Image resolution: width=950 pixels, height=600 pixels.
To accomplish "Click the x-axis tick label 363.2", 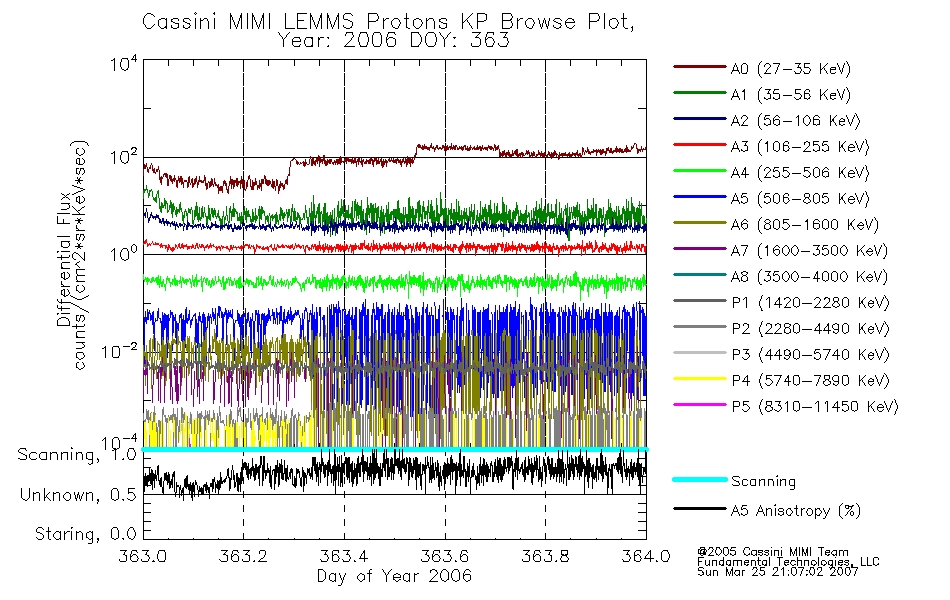I will (x=243, y=556).
